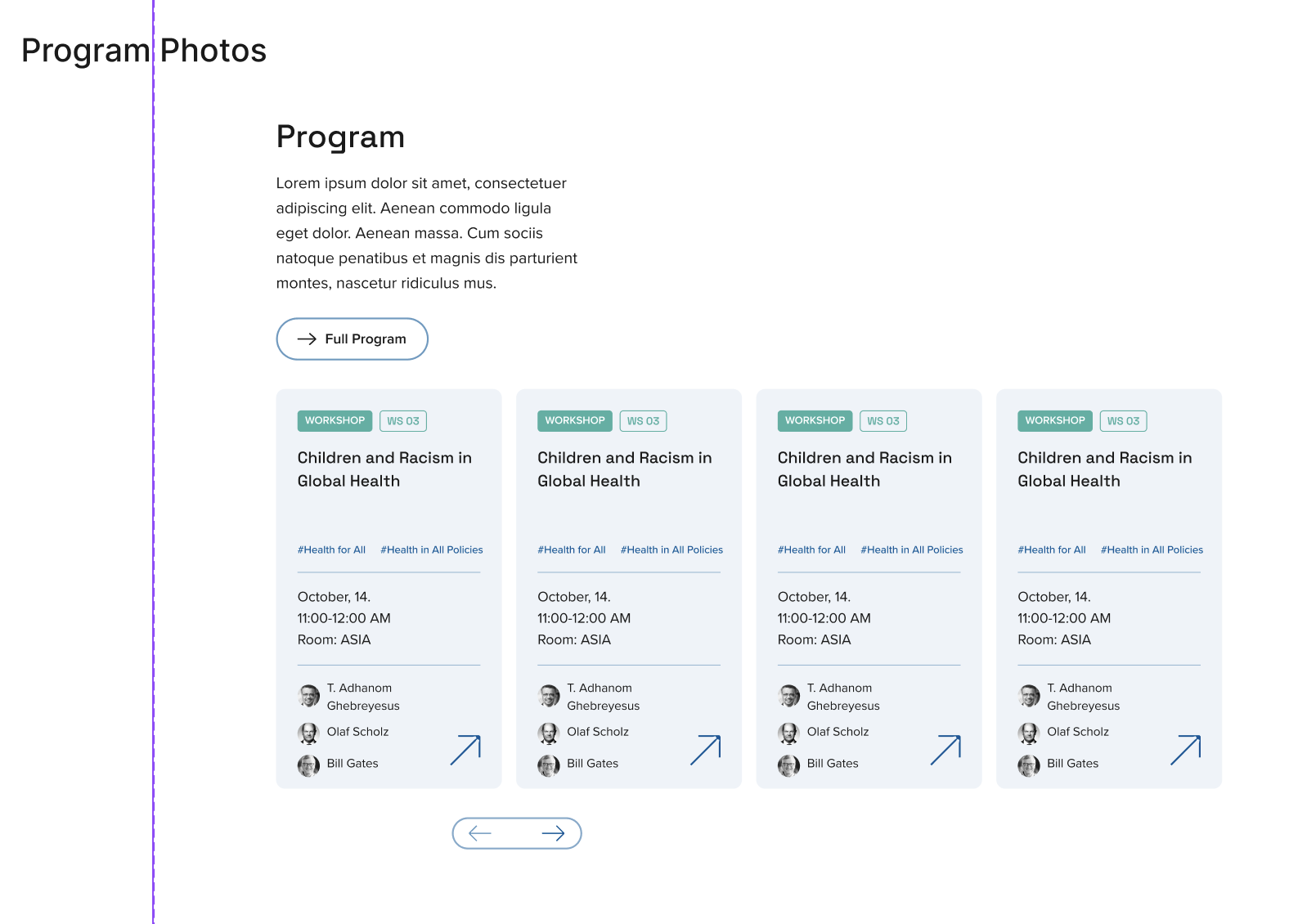1289x924 pixels.
Task: Open the fourth workshop card's diagonal arrow
Action: 1185,750
